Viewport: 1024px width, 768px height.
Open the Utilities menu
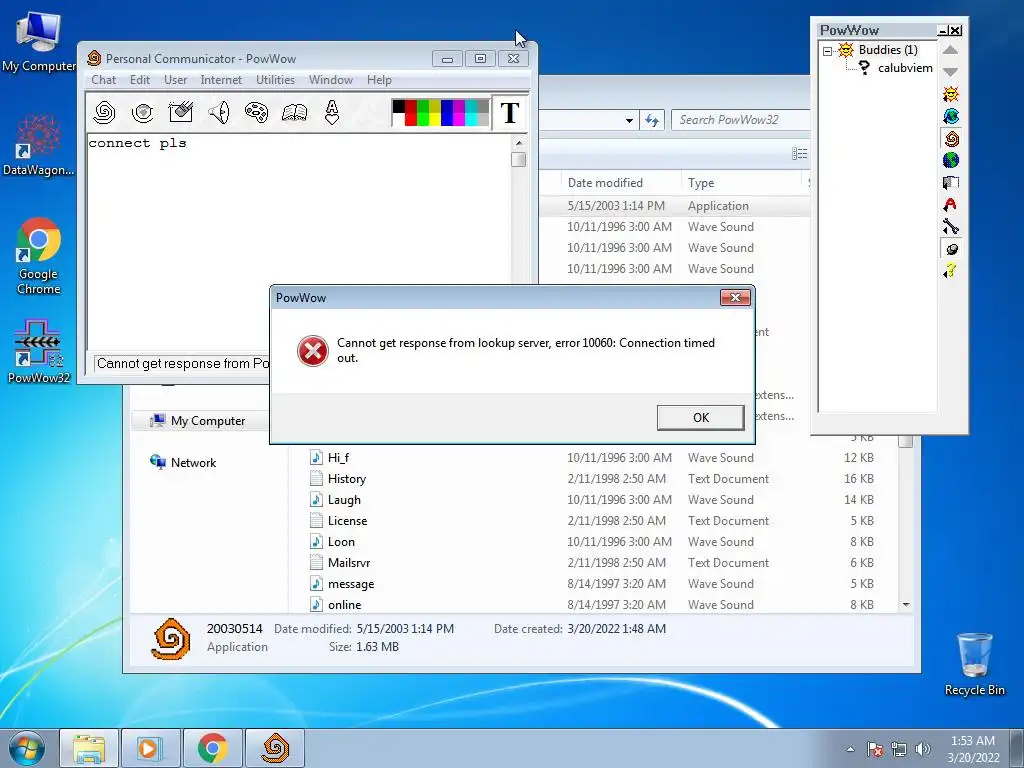(x=275, y=80)
